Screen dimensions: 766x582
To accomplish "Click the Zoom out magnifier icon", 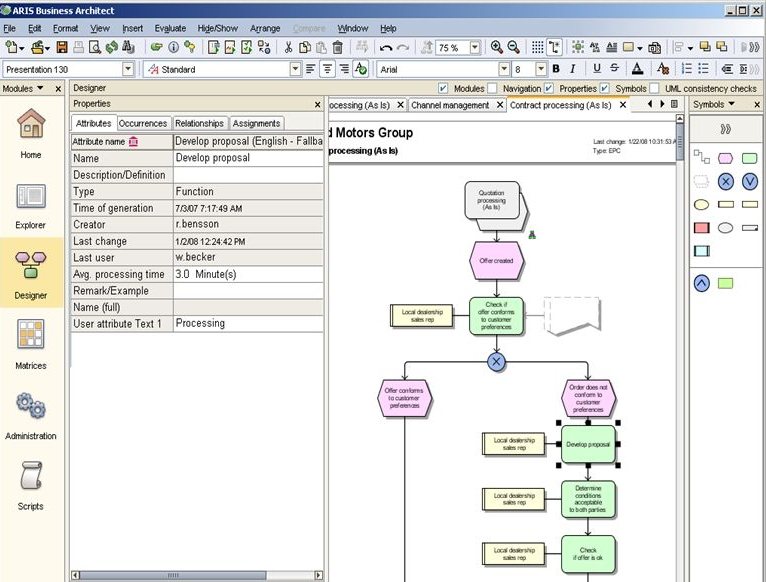I will [513, 47].
